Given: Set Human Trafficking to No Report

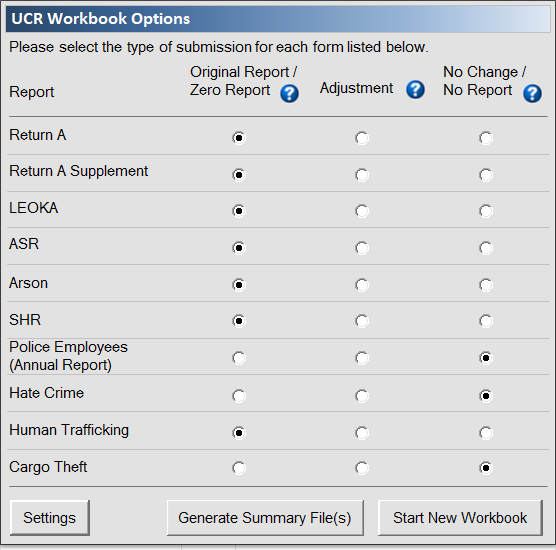Looking at the screenshot, I should pyautogui.click(x=486, y=433).
